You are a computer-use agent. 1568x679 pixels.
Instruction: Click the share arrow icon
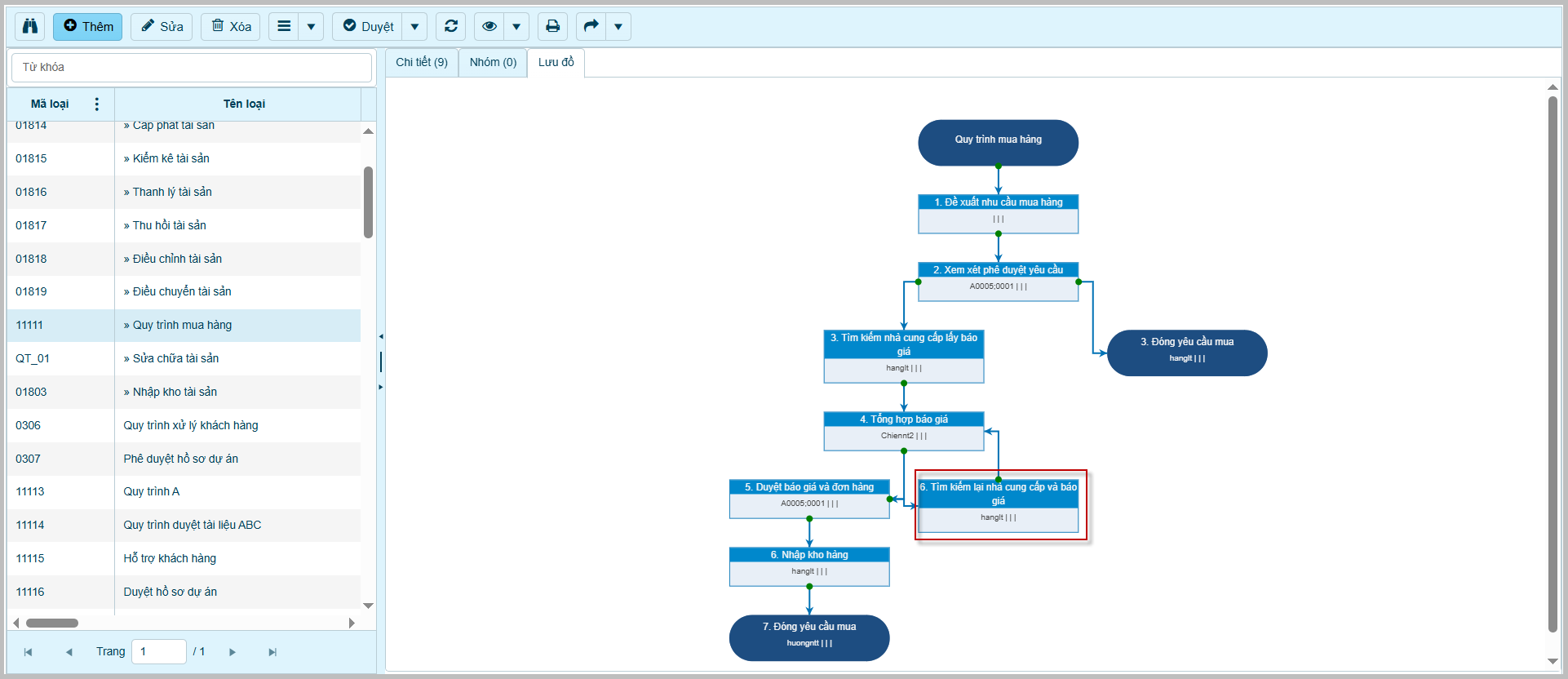pyautogui.click(x=591, y=26)
